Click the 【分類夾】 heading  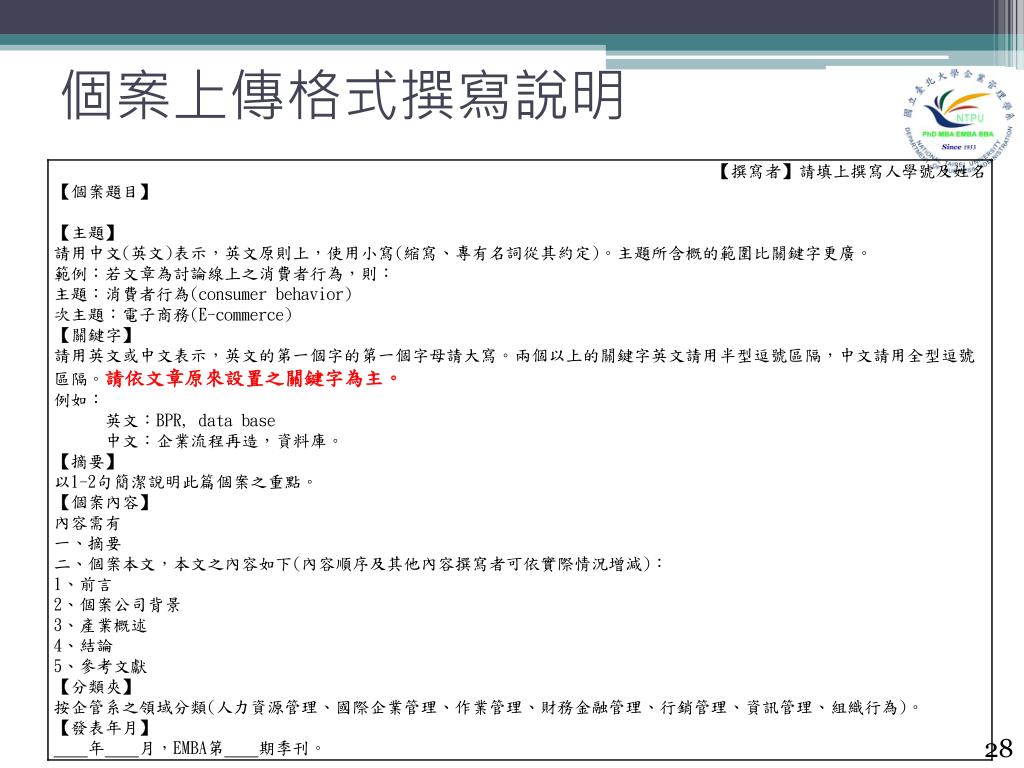pos(95,687)
